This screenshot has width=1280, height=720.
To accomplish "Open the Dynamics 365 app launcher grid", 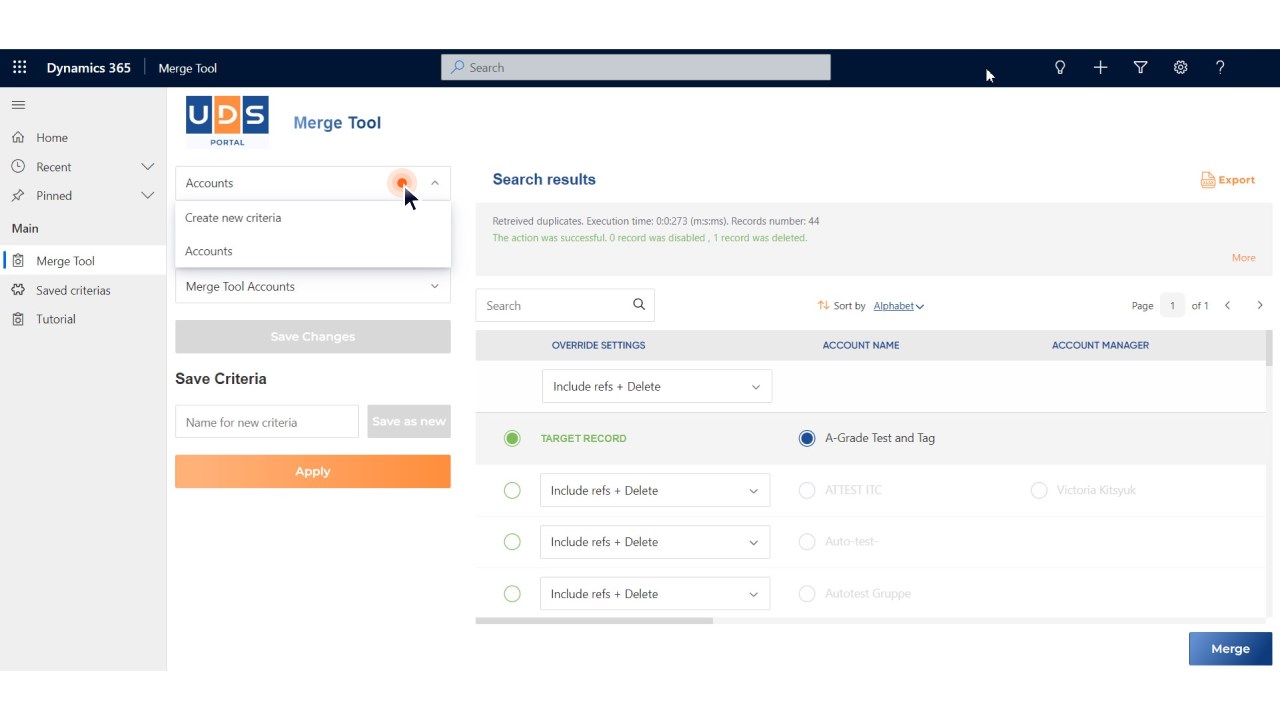I will [19, 68].
